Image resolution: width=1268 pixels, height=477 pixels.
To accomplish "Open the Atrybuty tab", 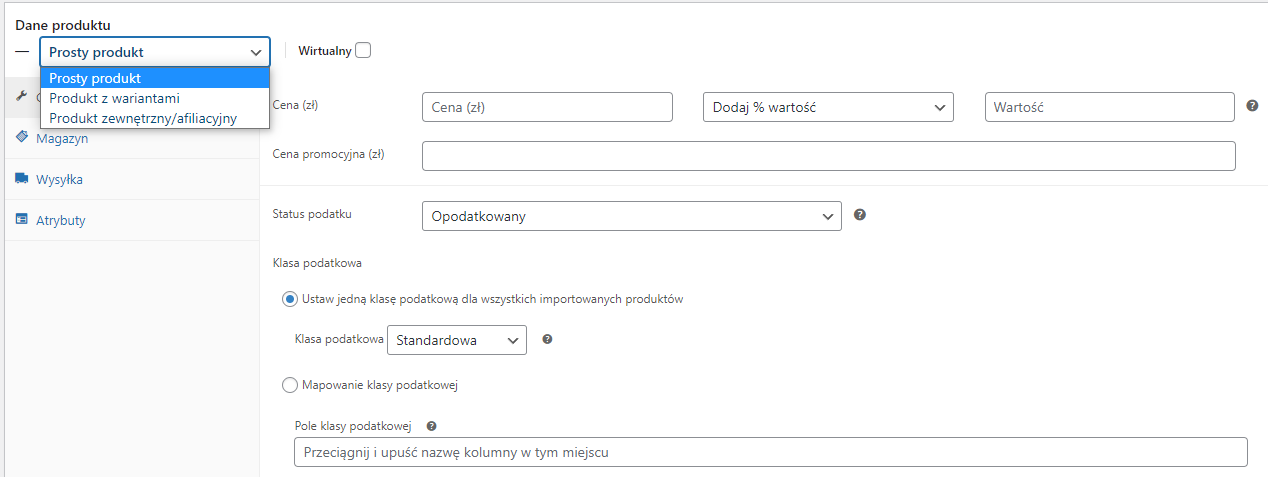I will [131, 220].
